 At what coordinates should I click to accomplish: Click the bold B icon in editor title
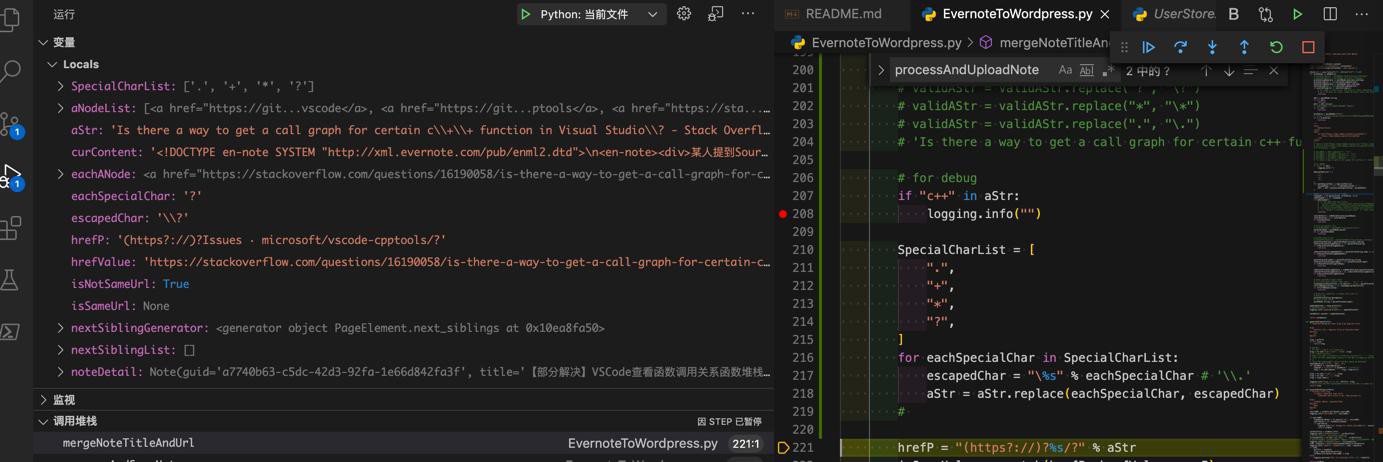1234,14
